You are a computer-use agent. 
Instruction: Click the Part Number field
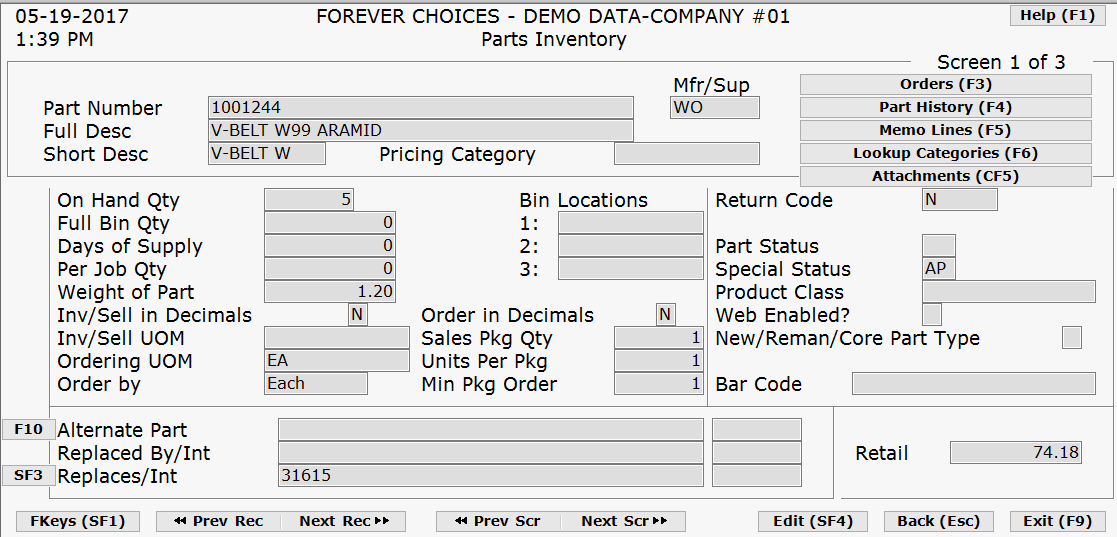click(x=420, y=108)
